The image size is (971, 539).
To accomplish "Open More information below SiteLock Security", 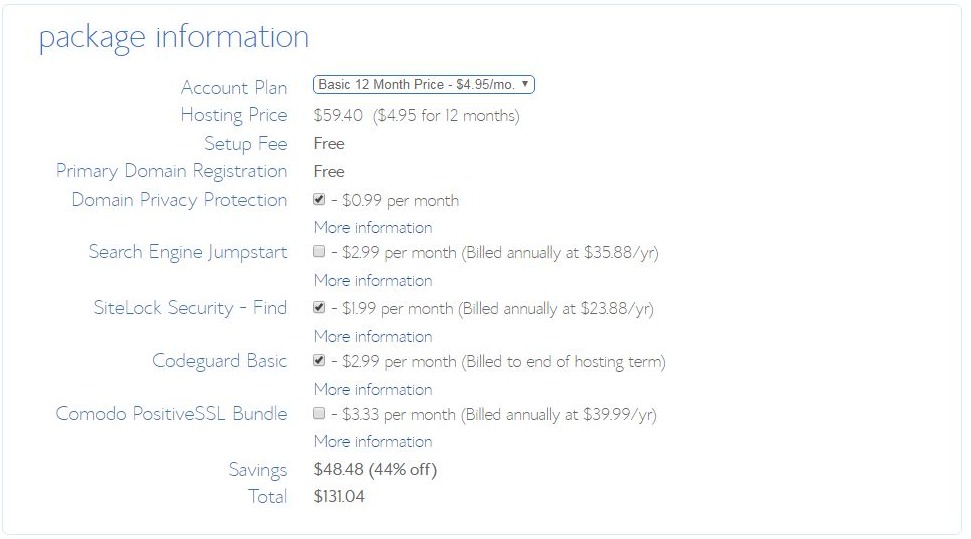I will (373, 336).
